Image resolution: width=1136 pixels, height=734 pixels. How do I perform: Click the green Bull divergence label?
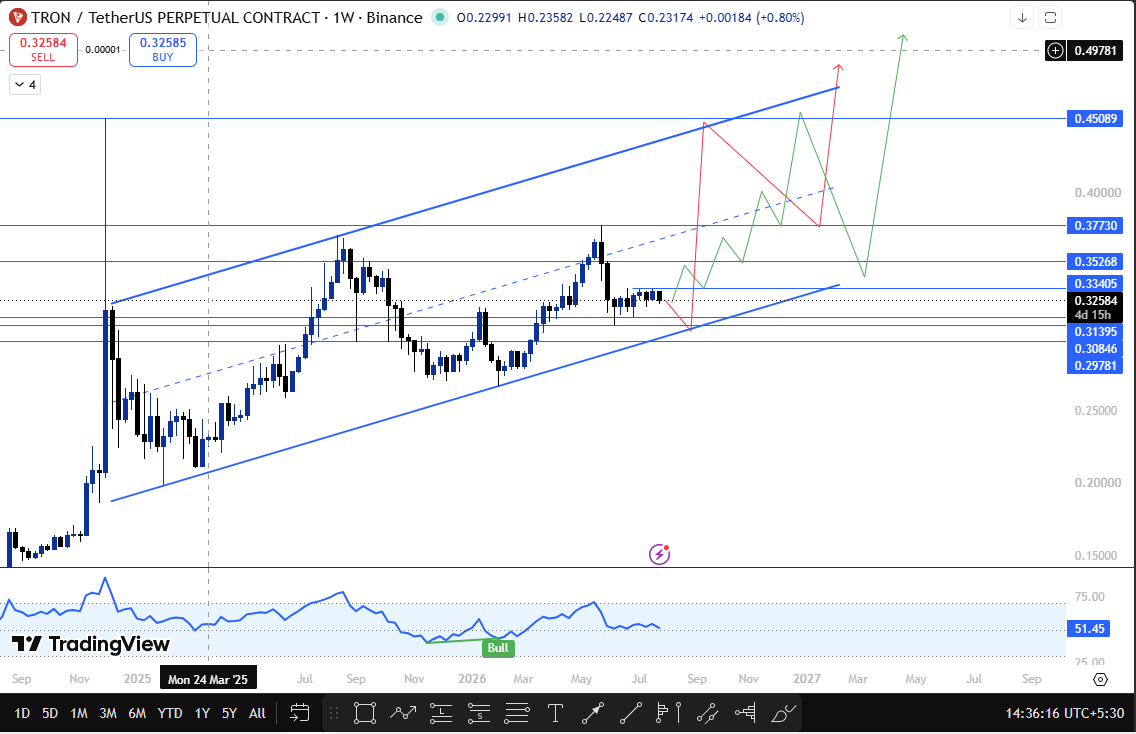[x=498, y=648]
